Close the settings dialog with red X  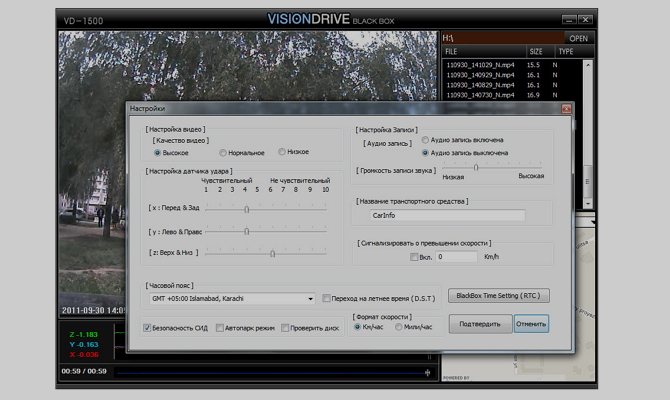pos(566,109)
